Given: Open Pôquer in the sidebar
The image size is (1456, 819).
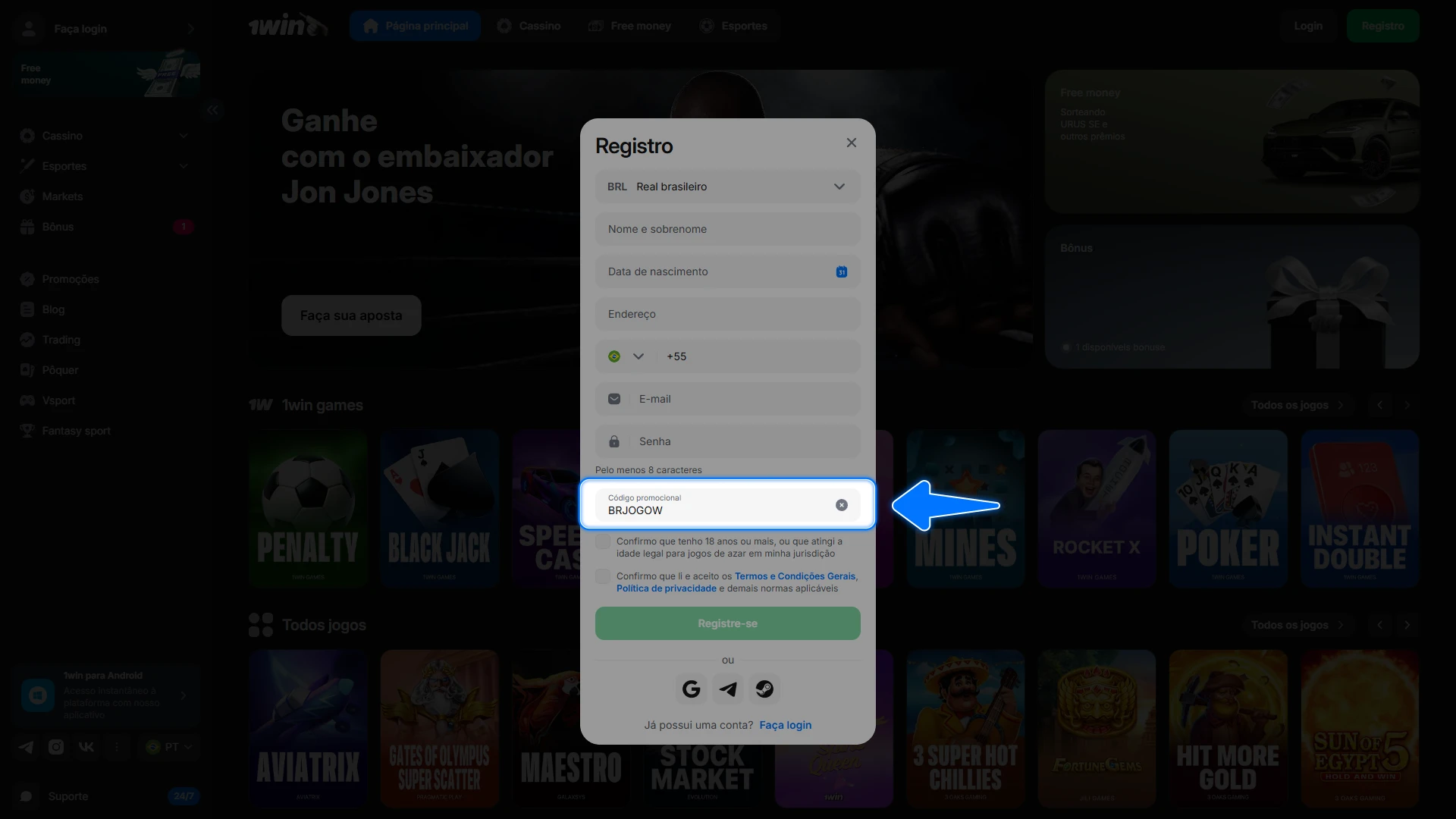Looking at the screenshot, I should click(x=106, y=370).
